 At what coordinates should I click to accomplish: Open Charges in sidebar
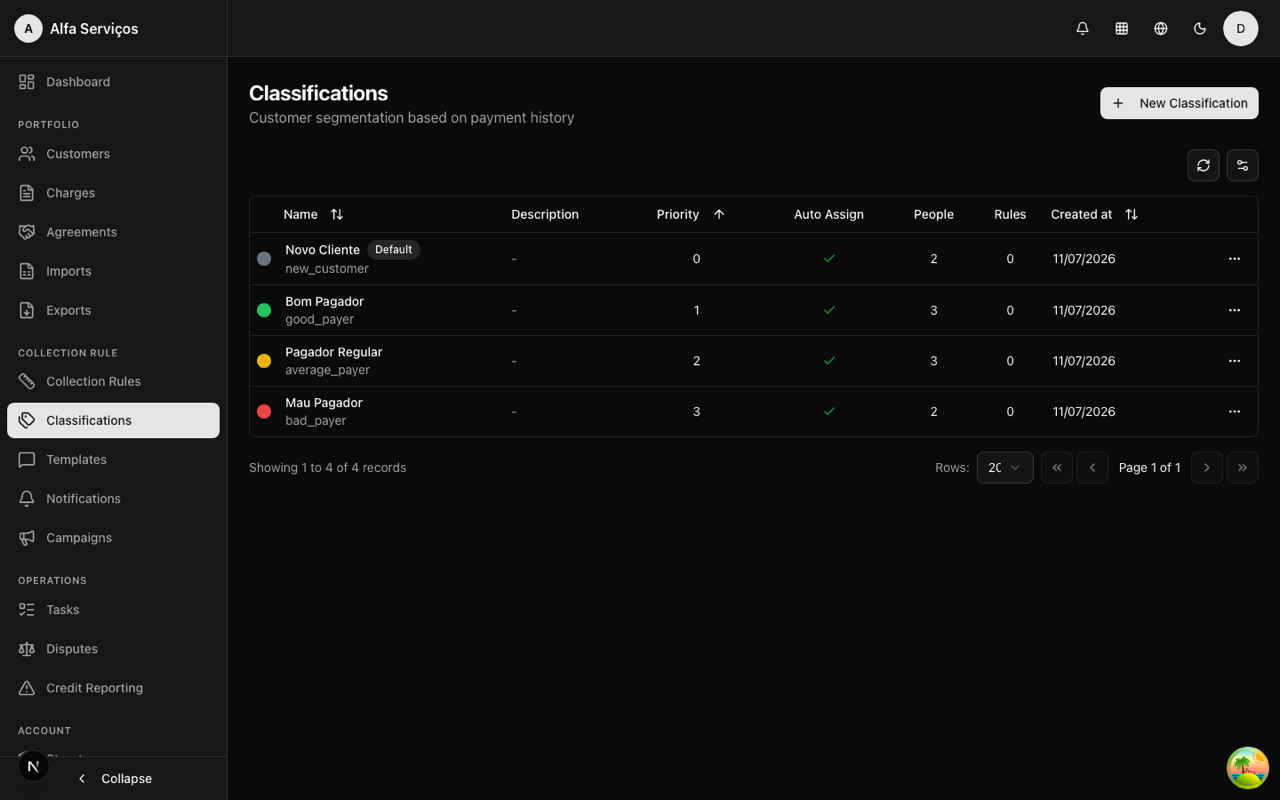pyautogui.click(x=113, y=193)
